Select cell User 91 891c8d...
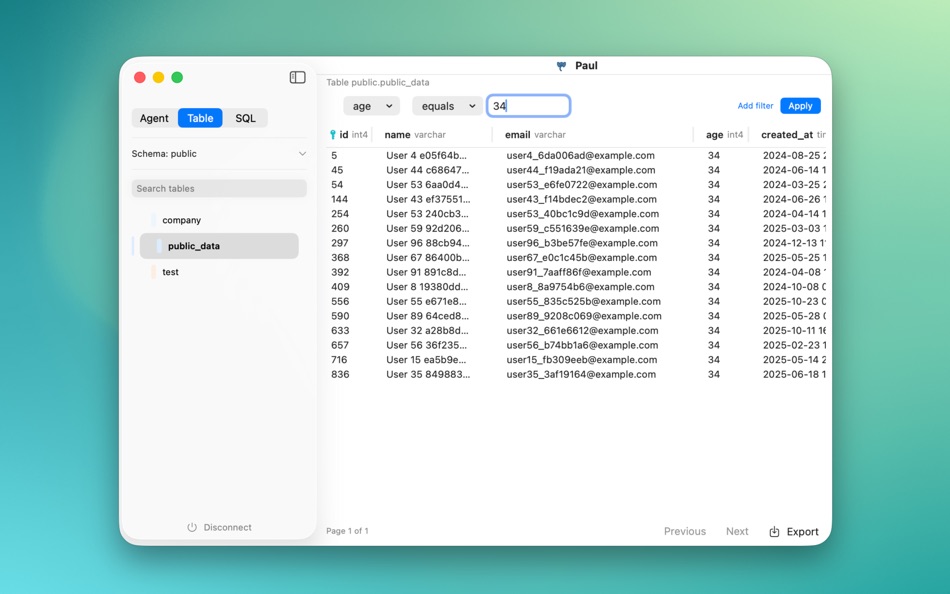The width and height of the screenshot is (950, 594). click(426, 272)
